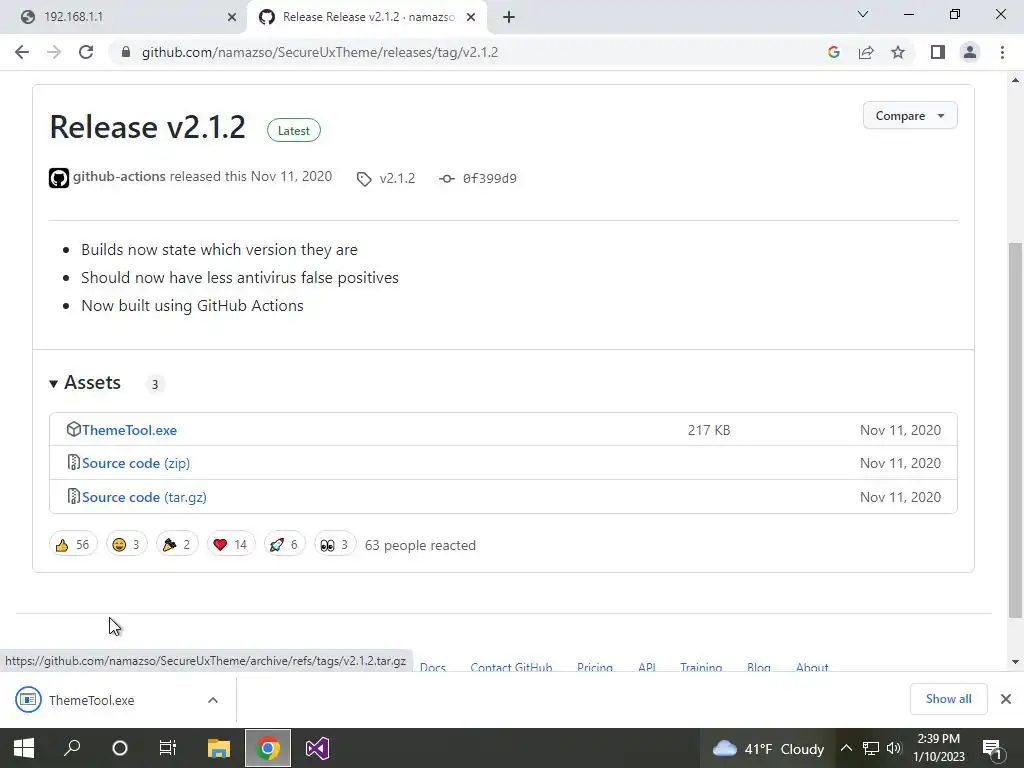Open ThemeTool.exe download options chevron
Image resolution: width=1024 pixels, height=768 pixels.
point(213,700)
